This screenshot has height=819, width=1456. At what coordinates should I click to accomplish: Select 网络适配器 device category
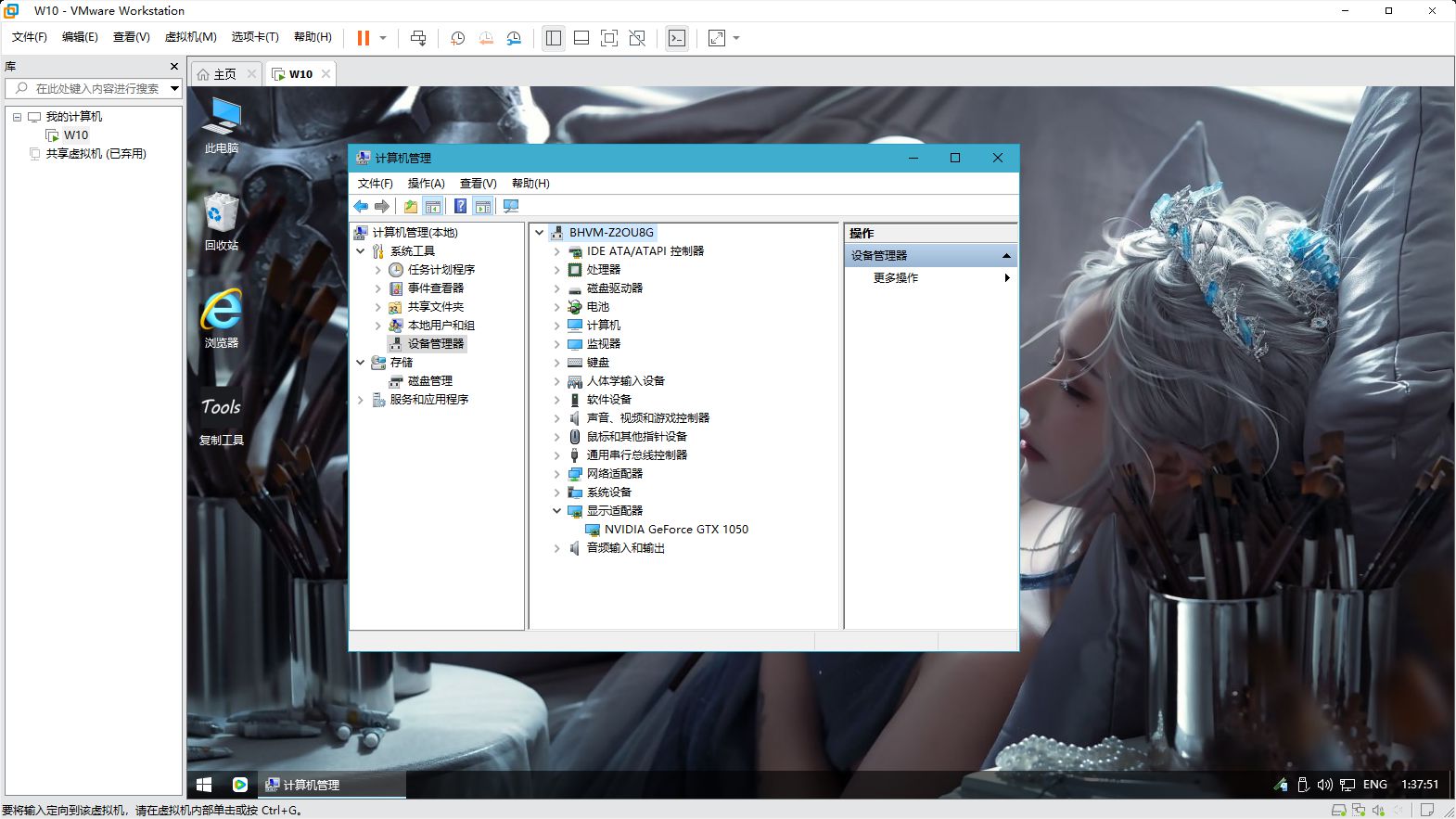click(615, 474)
